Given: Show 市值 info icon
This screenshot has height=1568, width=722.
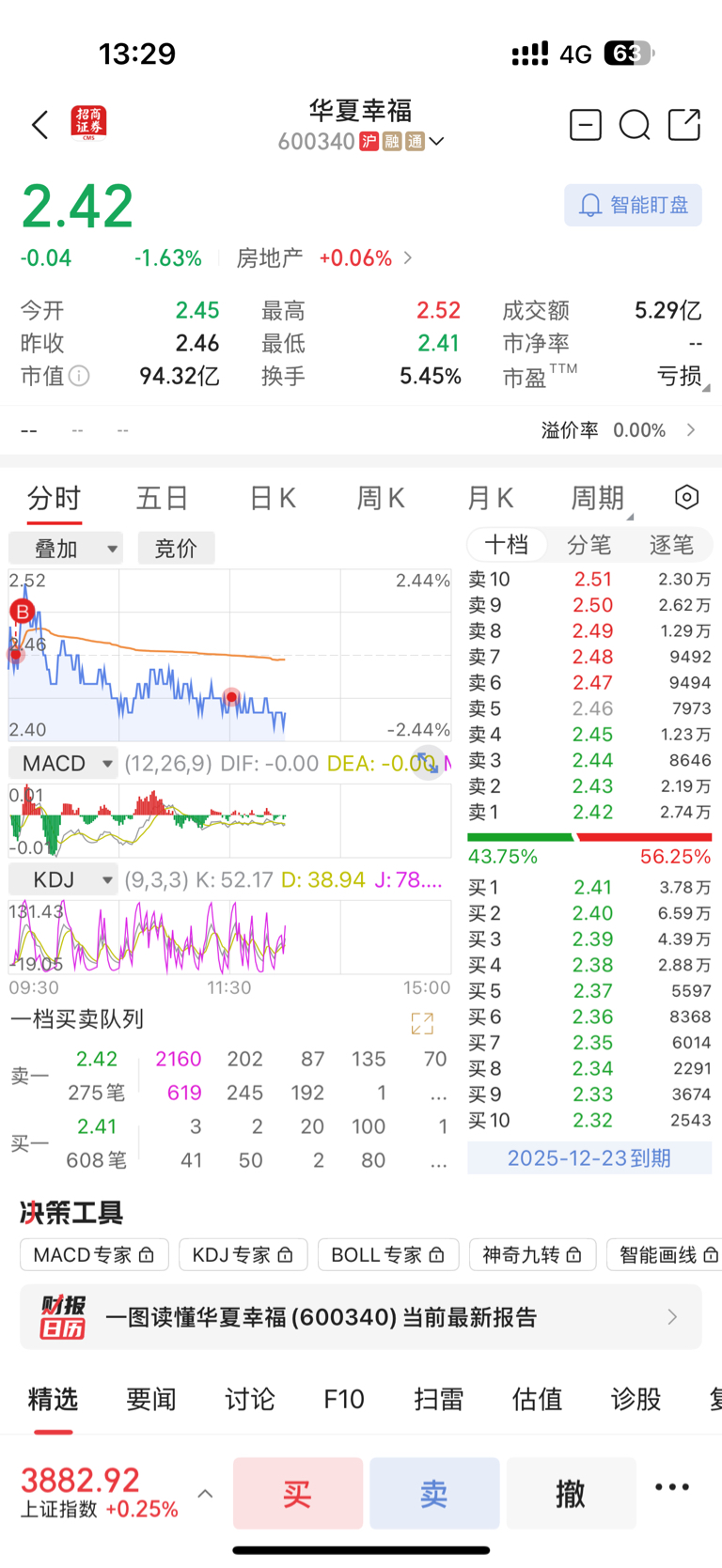Looking at the screenshot, I should click(80, 376).
